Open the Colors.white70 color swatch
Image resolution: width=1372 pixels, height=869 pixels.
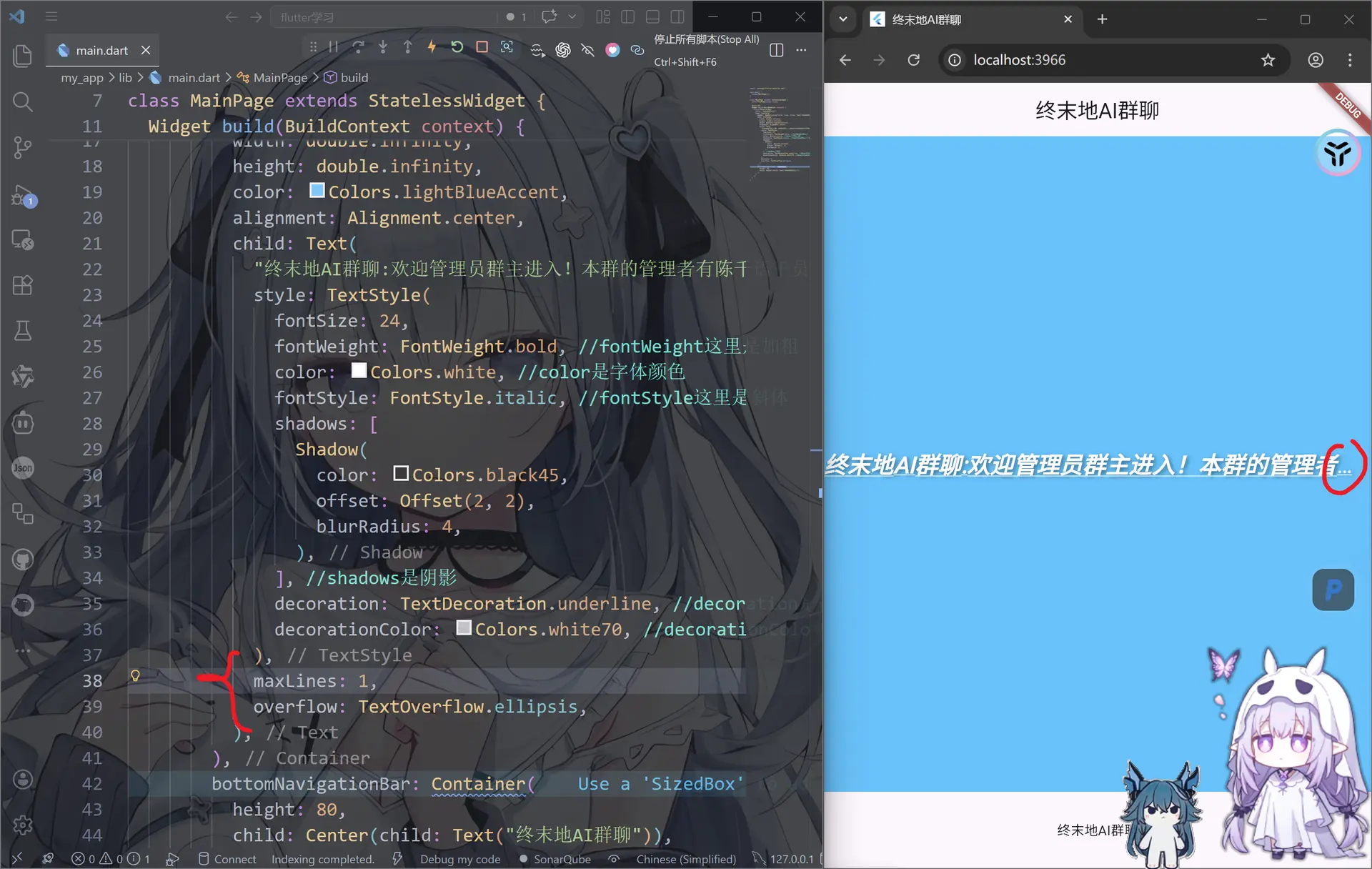pos(464,628)
